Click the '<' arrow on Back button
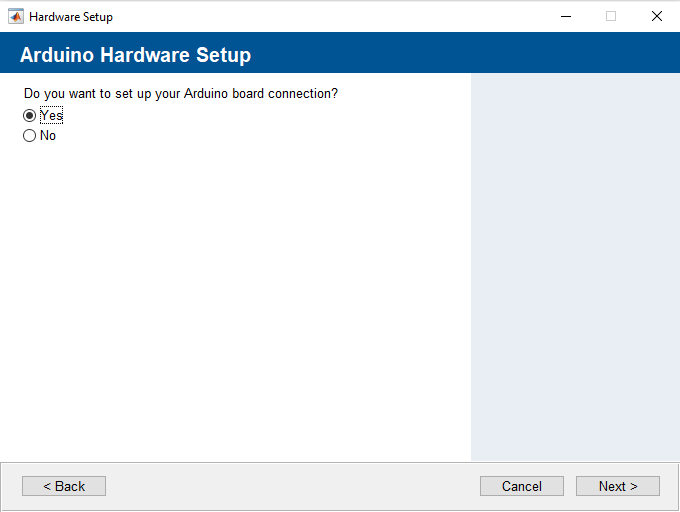 pyautogui.click(x=47, y=486)
